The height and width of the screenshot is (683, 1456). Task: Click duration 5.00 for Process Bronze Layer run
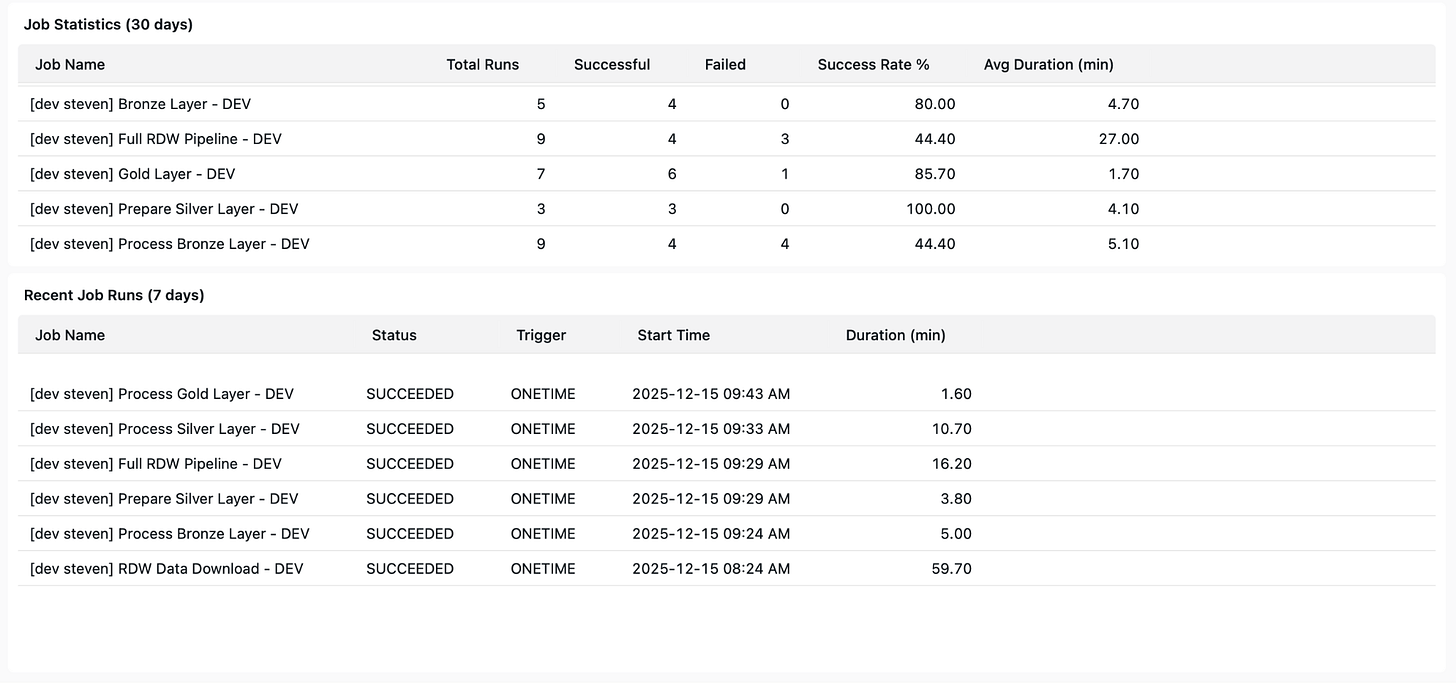click(956, 534)
